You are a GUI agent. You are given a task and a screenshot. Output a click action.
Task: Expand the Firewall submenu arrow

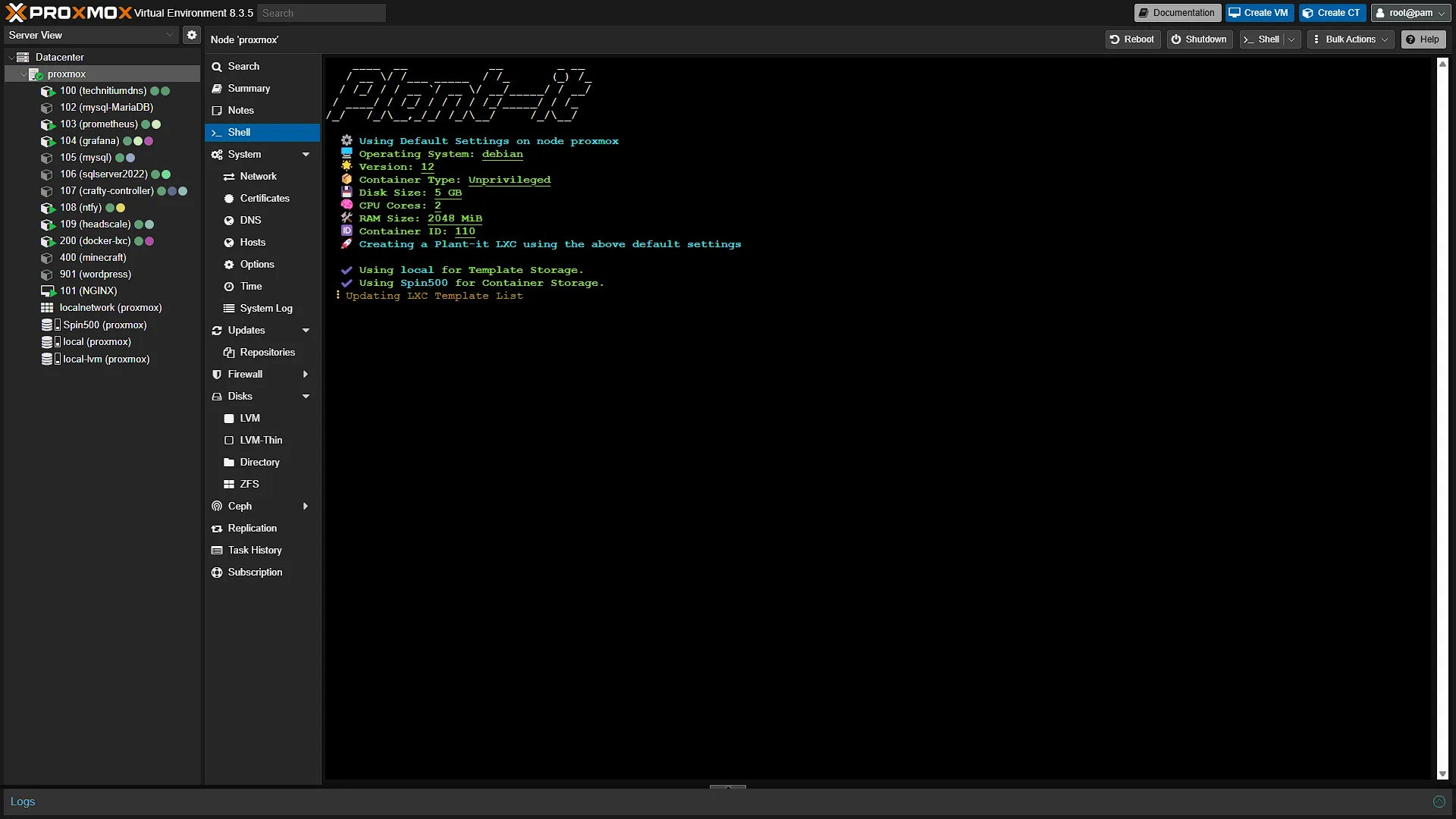pos(306,375)
